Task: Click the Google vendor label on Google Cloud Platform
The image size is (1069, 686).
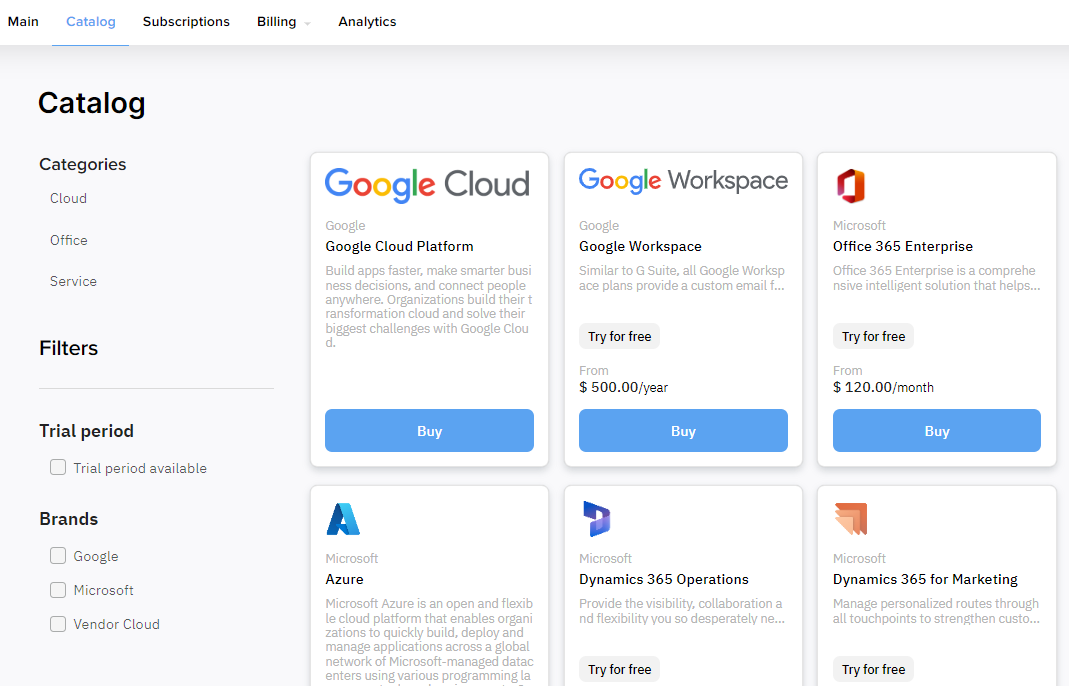Action: [x=345, y=226]
